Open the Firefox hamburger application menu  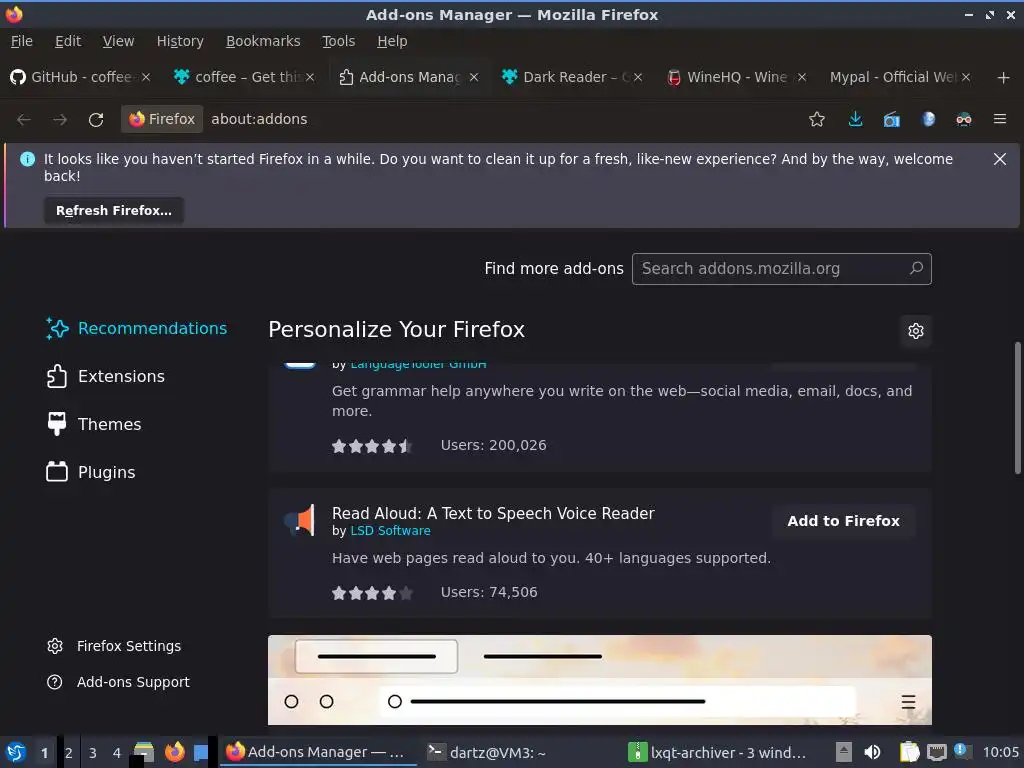pyautogui.click(x=1000, y=119)
